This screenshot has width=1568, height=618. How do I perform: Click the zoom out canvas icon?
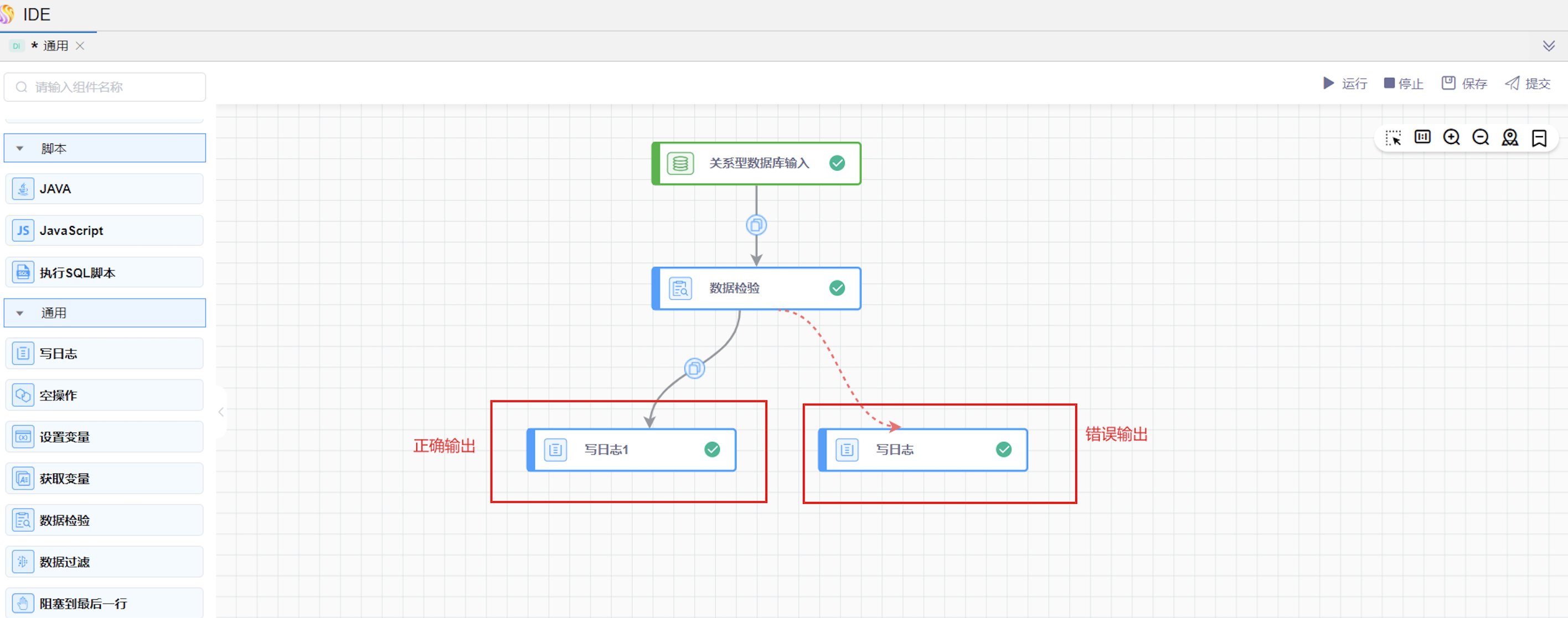pyautogui.click(x=1481, y=137)
